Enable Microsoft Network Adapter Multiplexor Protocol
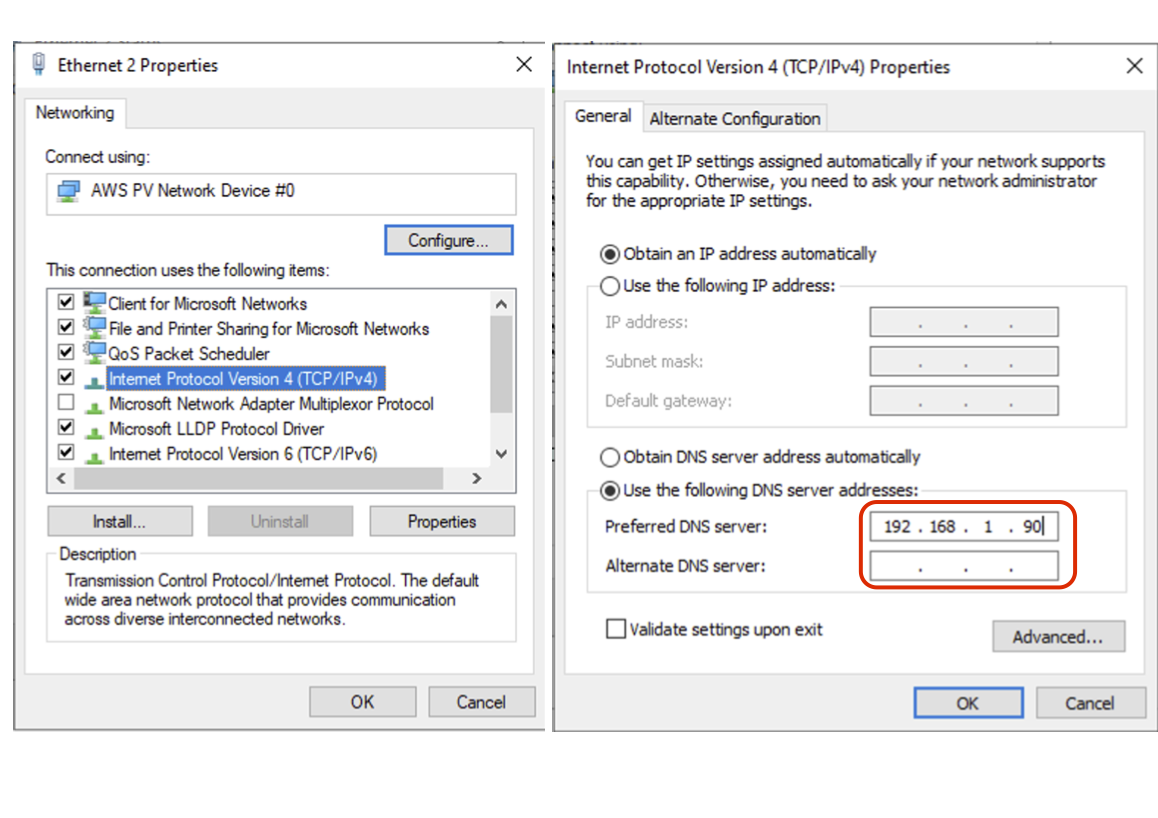The image size is (1158, 818). pyautogui.click(x=65, y=403)
